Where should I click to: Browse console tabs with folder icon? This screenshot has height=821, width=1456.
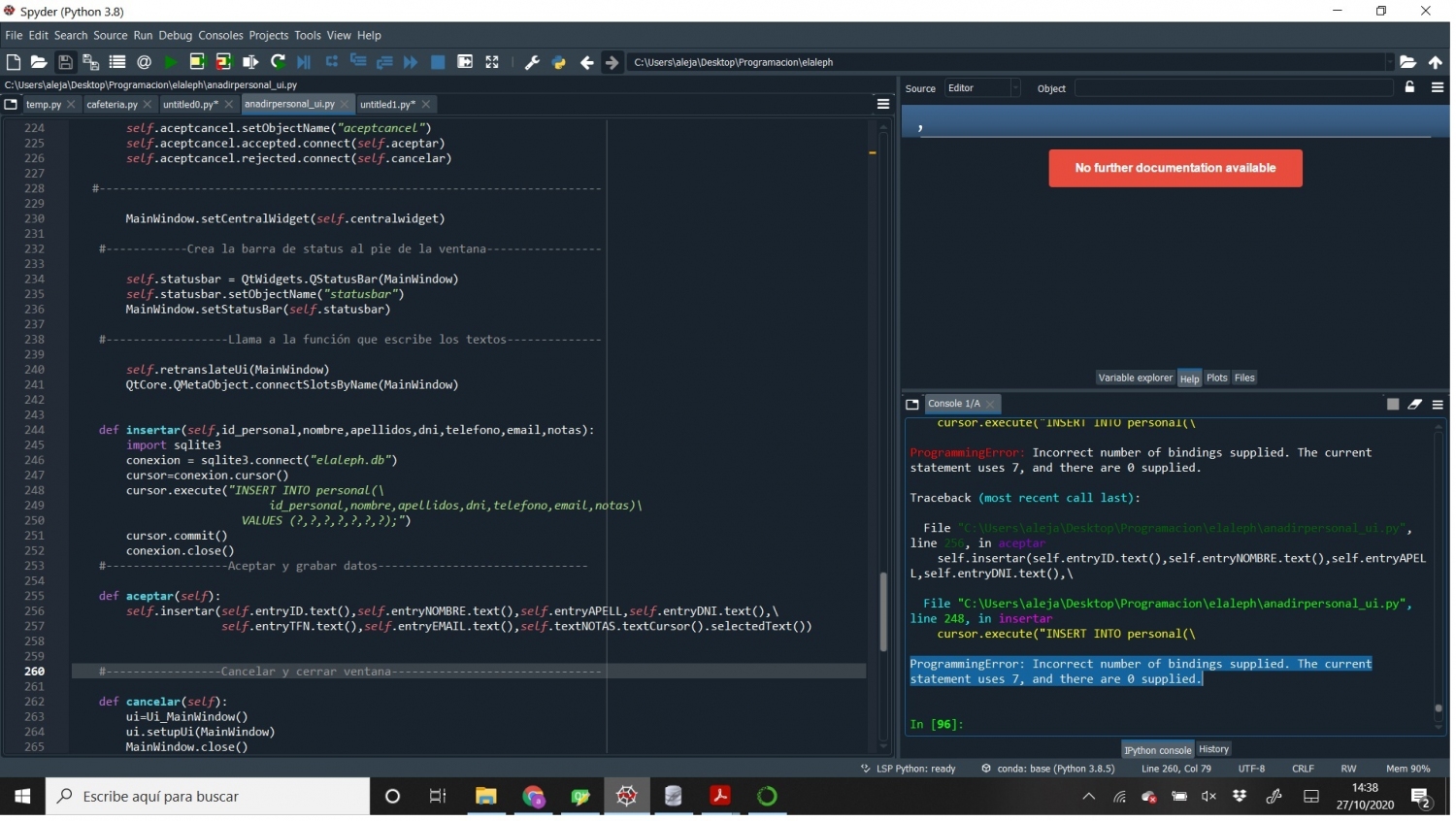912,404
